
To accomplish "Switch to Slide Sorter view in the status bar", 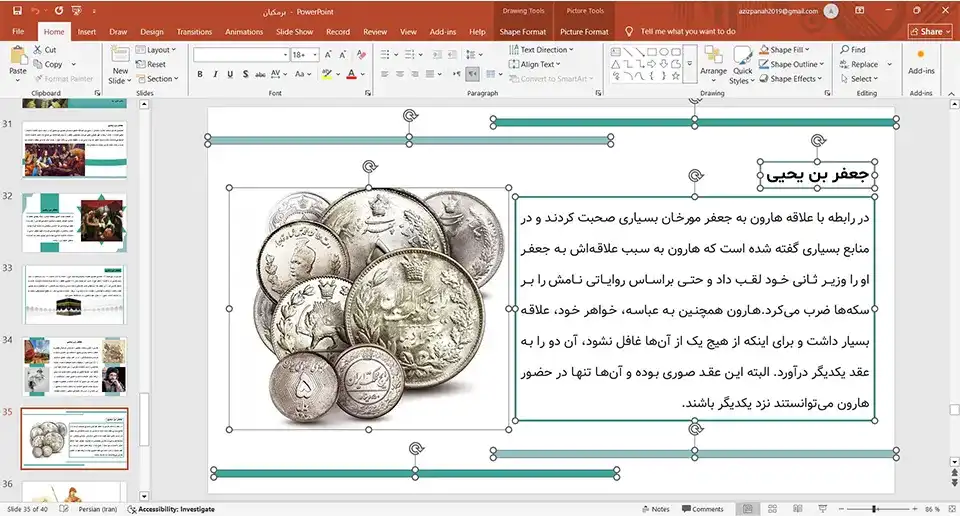I will pos(773,509).
